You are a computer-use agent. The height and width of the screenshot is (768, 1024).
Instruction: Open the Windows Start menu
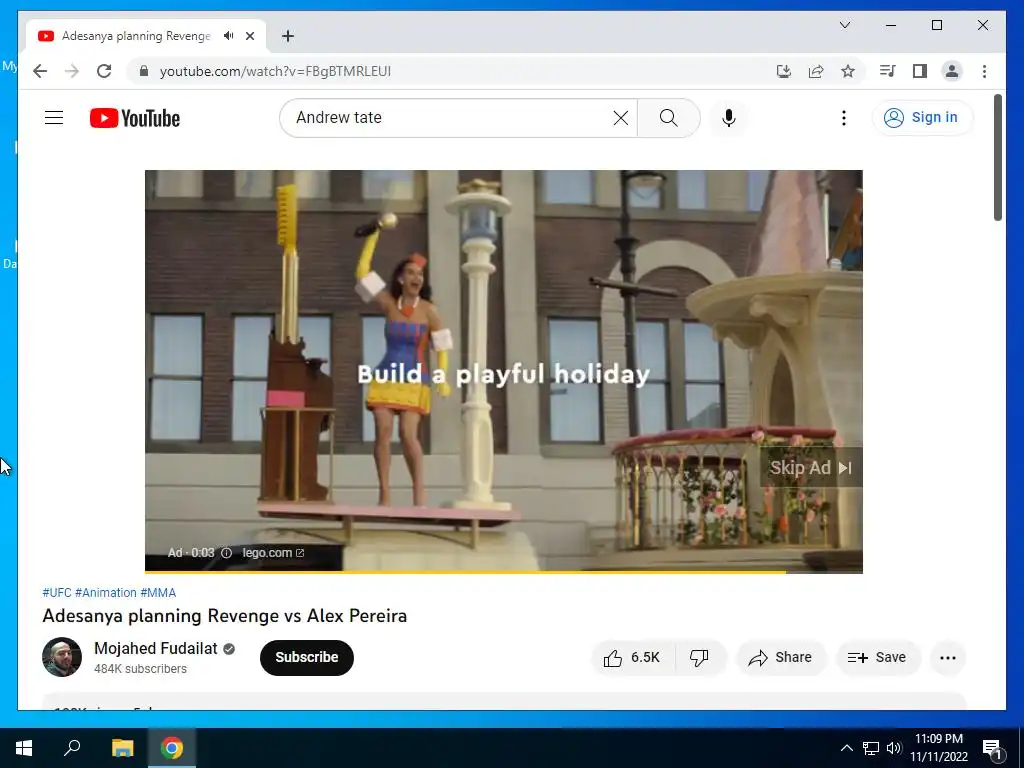coord(24,748)
